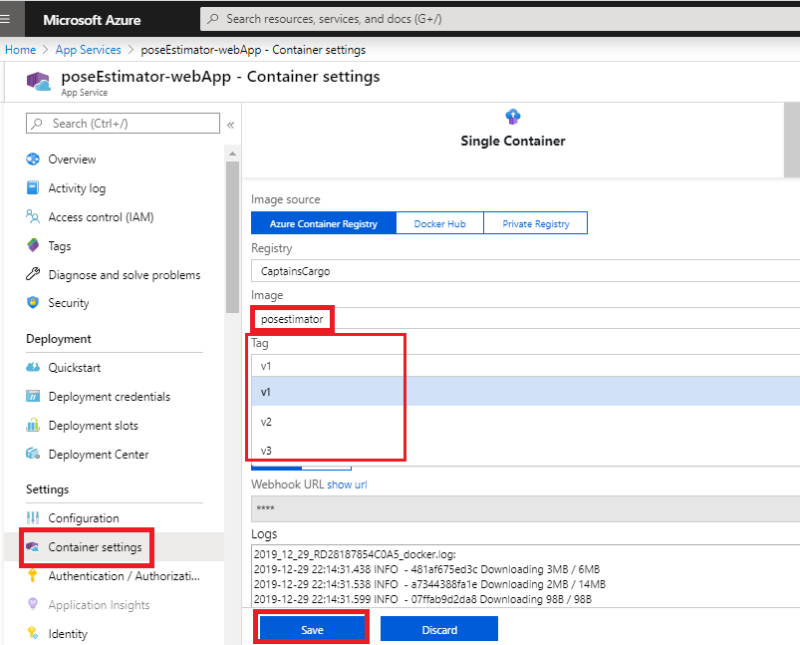The height and width of the screenshot is (645, 800).
Task: Open the Activity log section
Action: coord(76,188)
